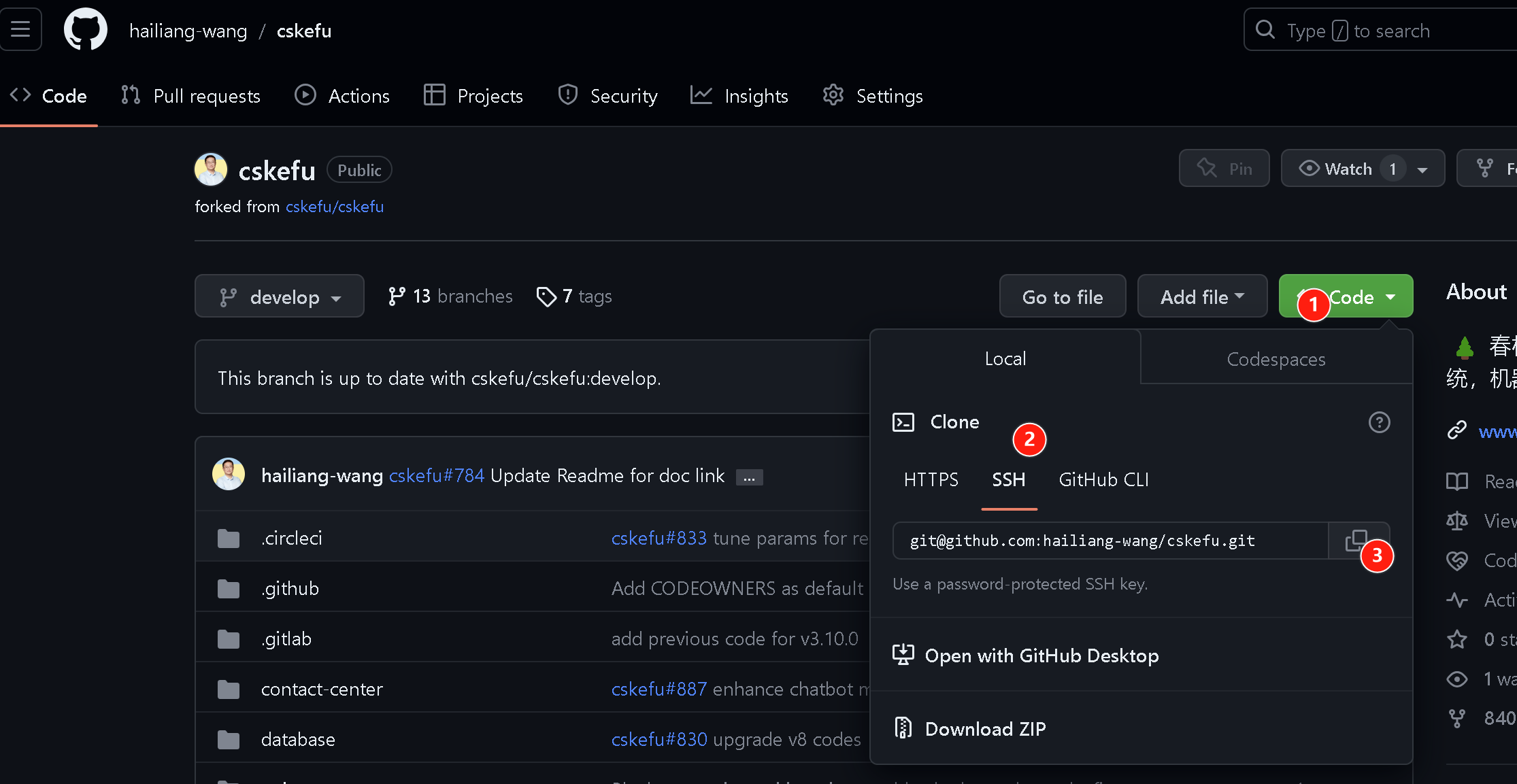Copy the SSH URL with copy icon
This screenshot has height=784, width=1517.
coord(1357,541)
